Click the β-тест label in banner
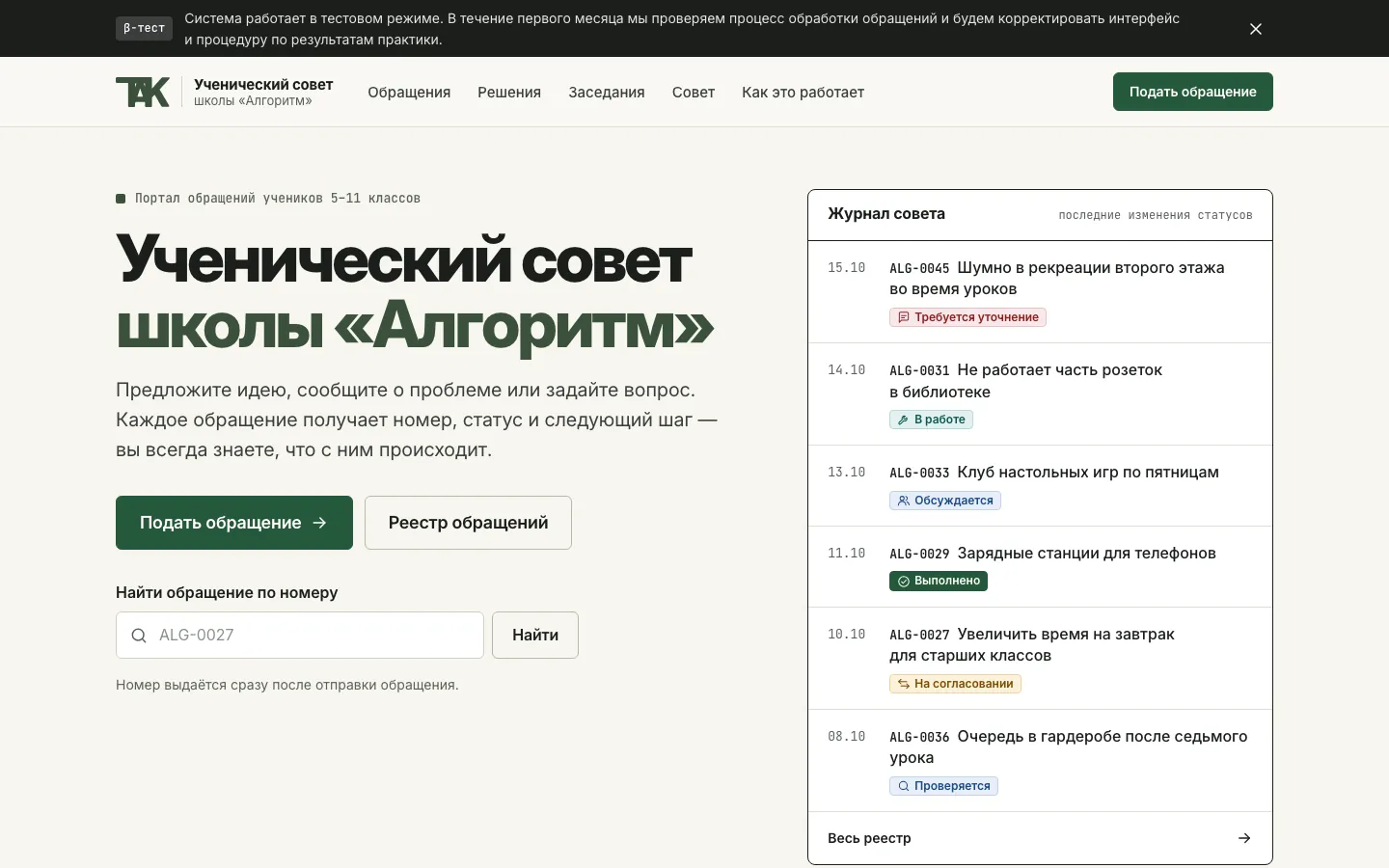 pos(144,29)
